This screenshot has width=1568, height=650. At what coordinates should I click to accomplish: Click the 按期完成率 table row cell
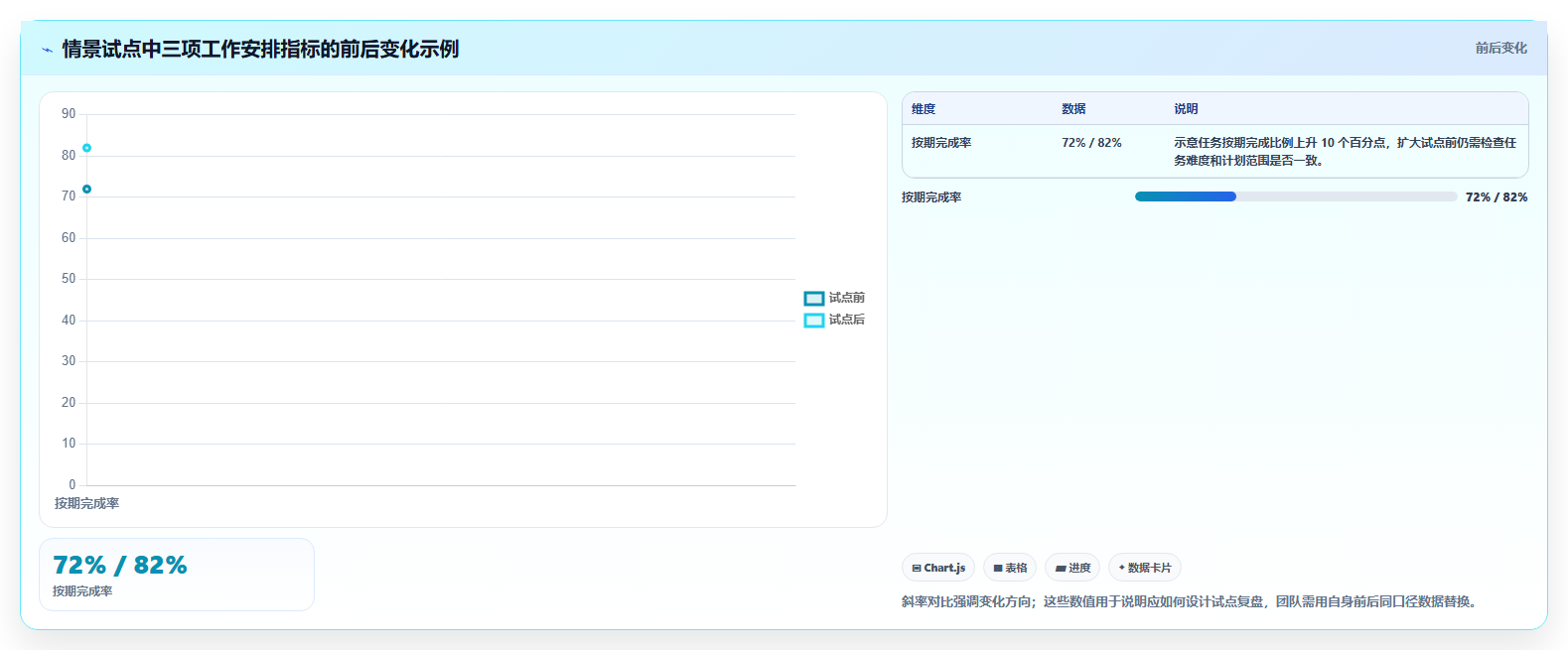(941, 143)
